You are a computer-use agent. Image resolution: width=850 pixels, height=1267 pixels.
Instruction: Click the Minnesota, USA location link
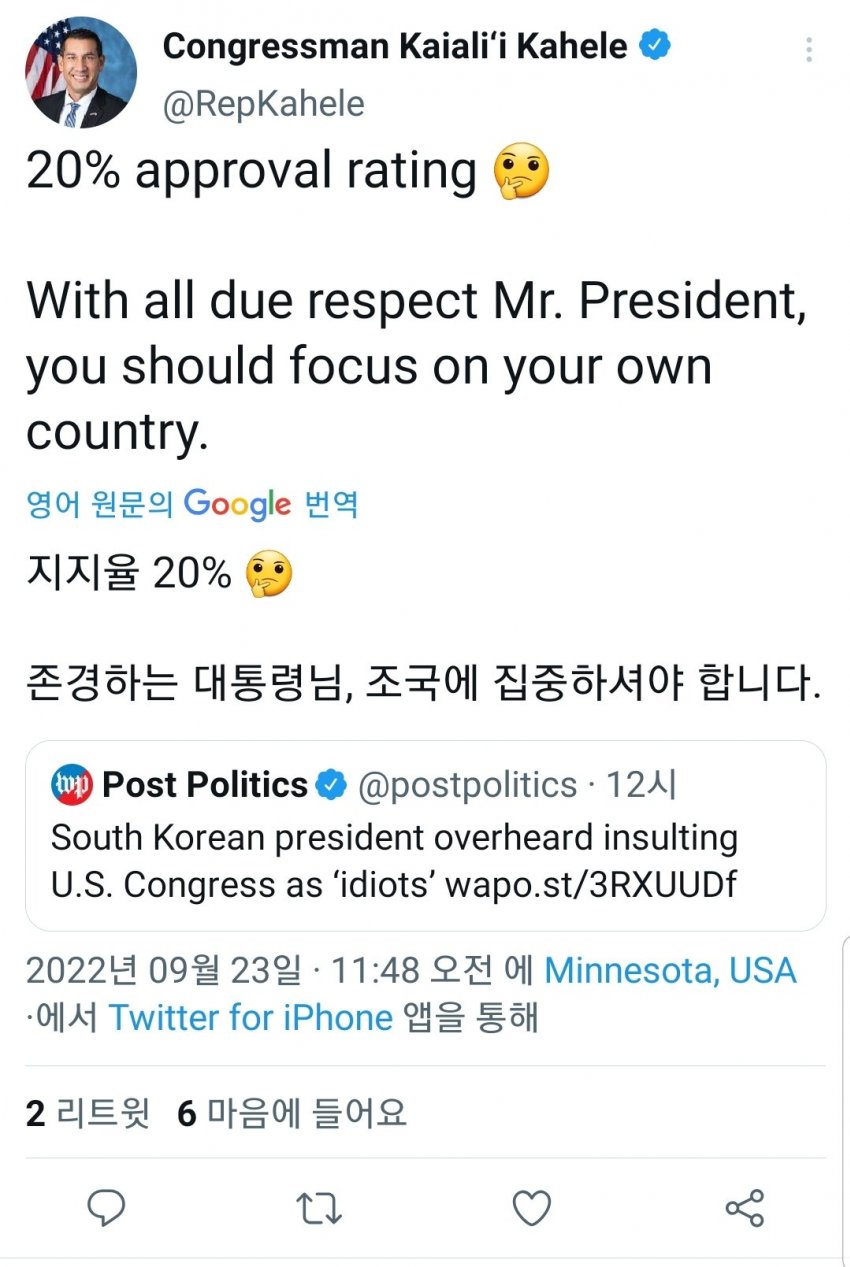[670, 970]
